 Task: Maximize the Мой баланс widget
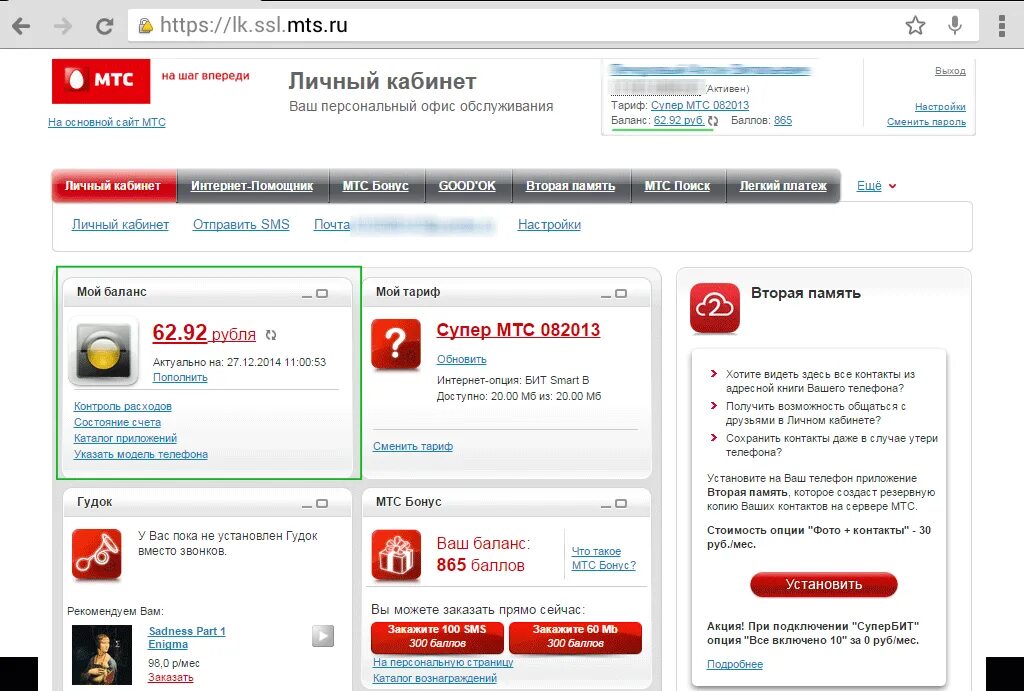322,294
